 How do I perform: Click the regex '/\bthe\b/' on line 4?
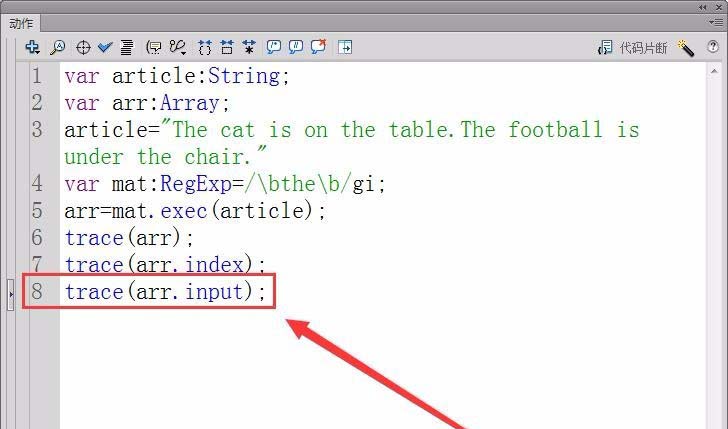(299, 184)
